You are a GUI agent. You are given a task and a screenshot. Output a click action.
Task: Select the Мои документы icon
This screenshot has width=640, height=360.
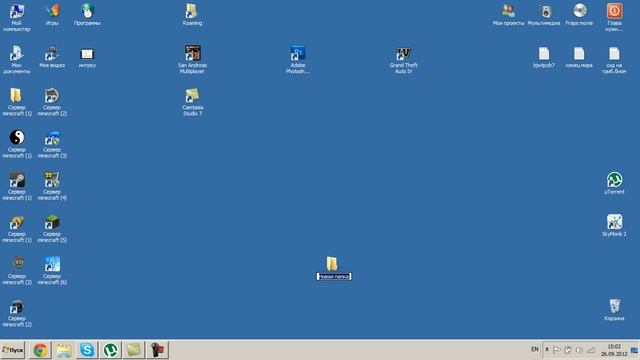coord(17,54)
